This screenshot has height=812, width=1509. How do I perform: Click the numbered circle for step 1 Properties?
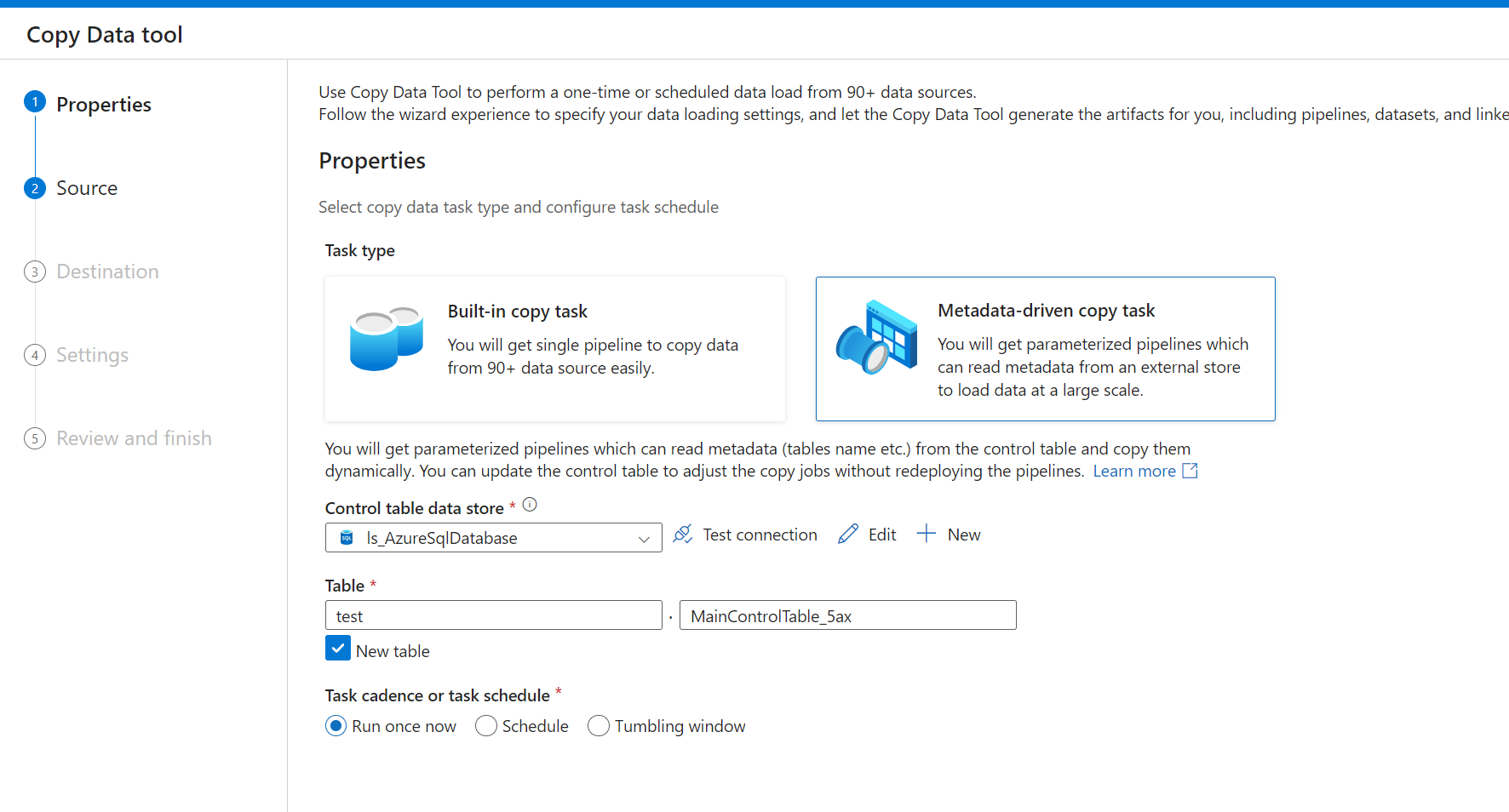click(x=35, y=101)
